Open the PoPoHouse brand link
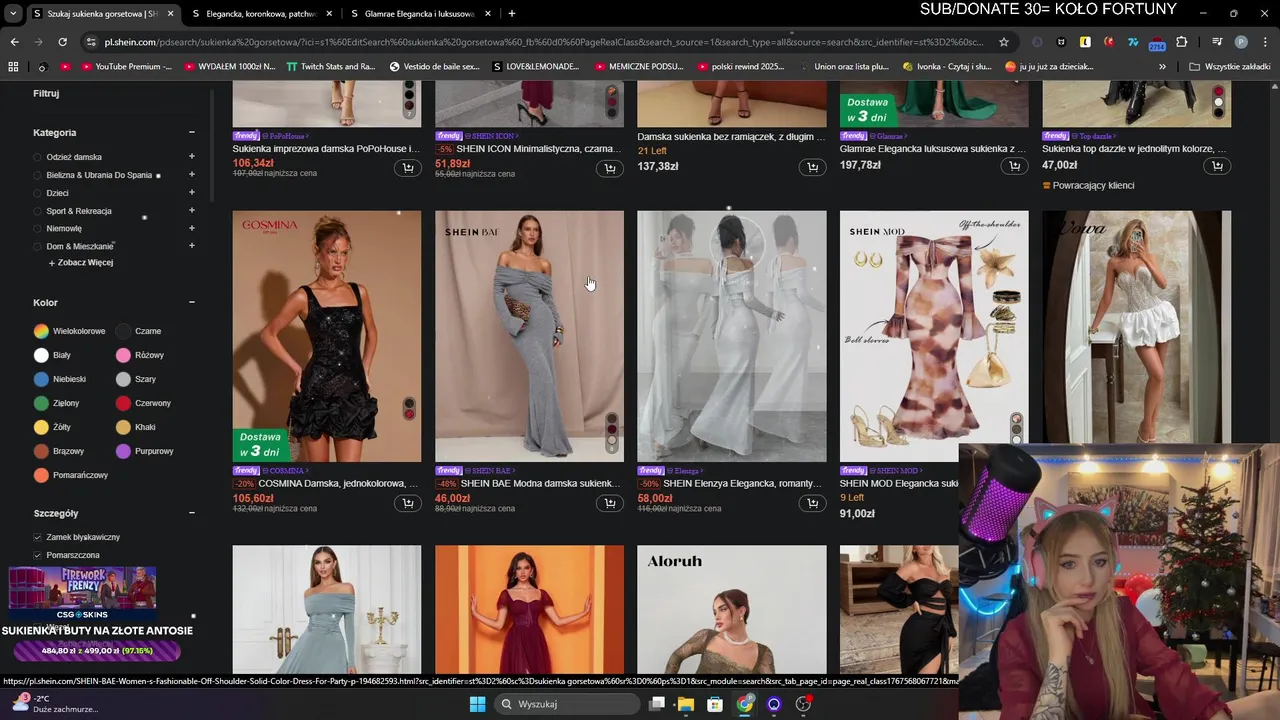Viewport: 1280px width, 720px height. 287,136
